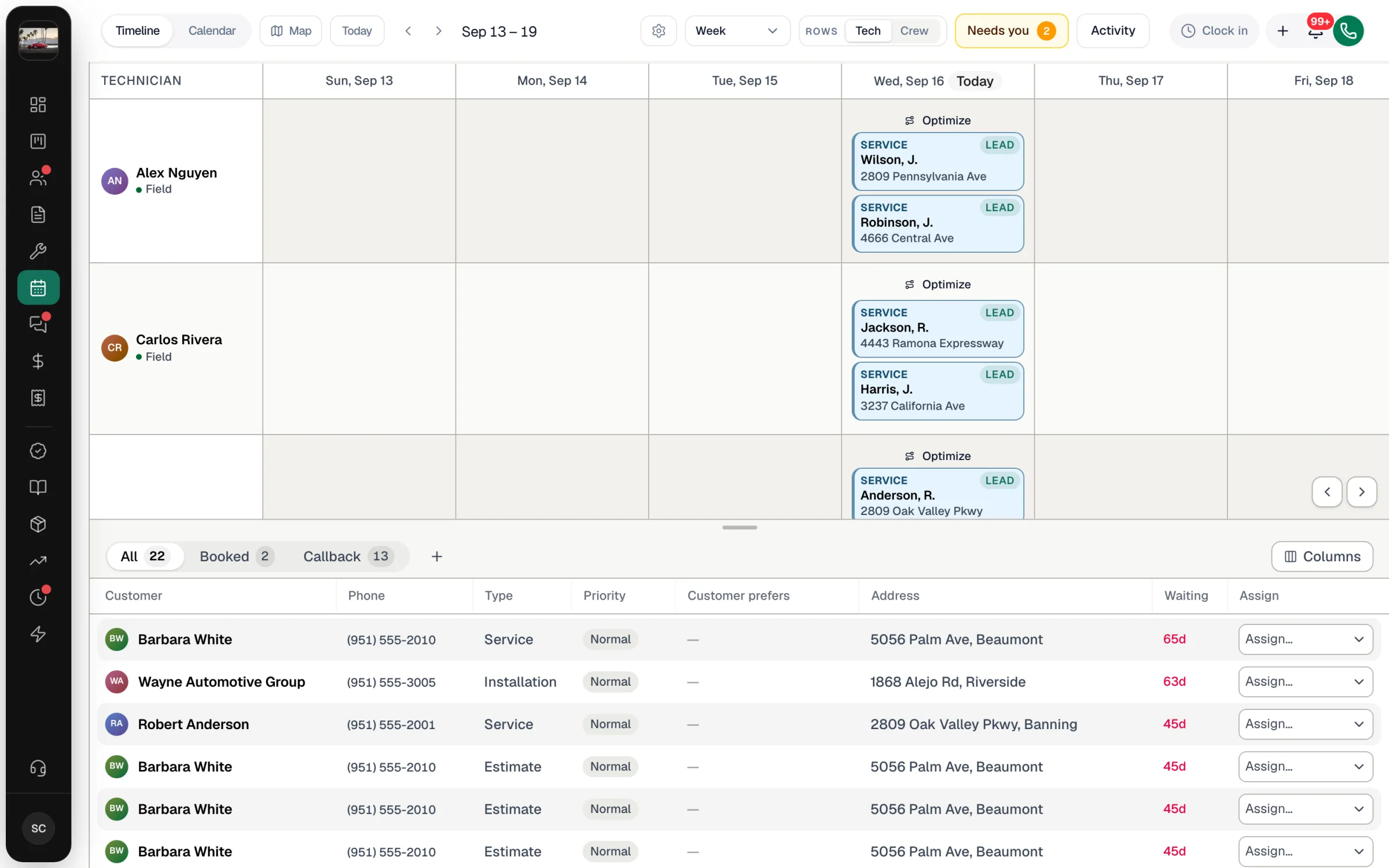Image resolution: width=1389 pixels, height=868 pixels.
Task: Open the checkmark badge icon in sidebar
Action: coord(38,451)
